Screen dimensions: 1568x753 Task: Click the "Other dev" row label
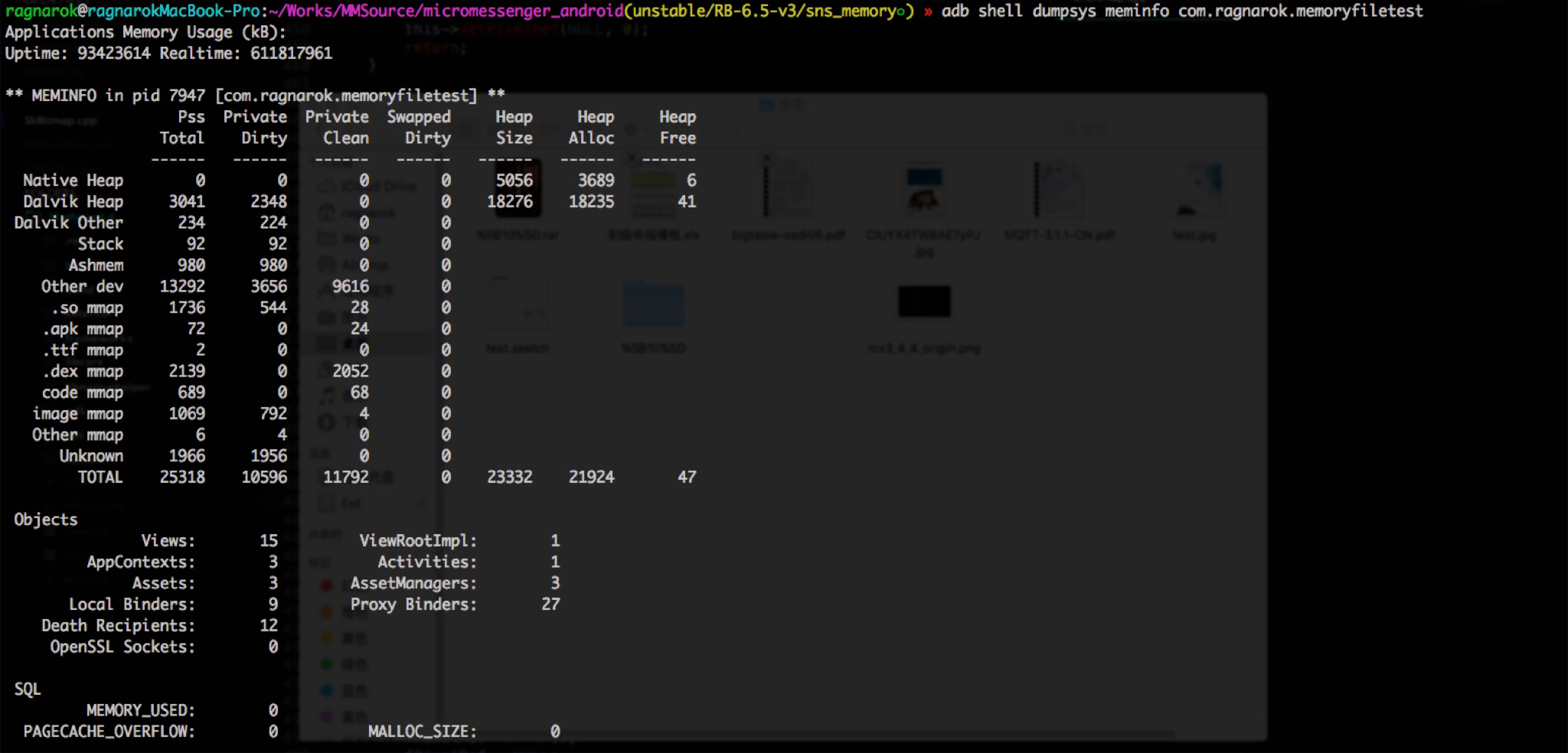click(x=82, y=287)
